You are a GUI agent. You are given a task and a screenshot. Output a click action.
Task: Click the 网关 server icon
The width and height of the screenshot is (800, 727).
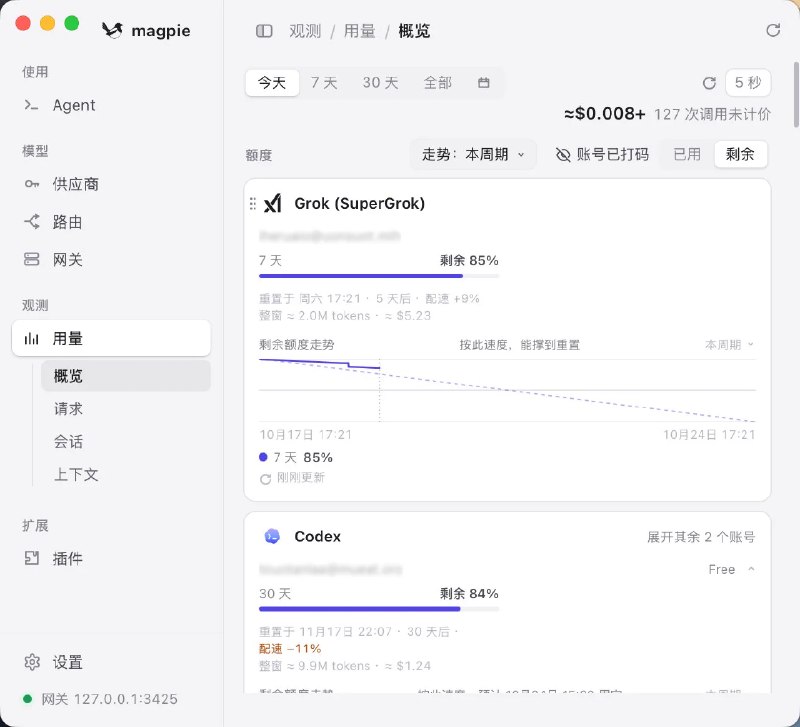coord(32,259)
